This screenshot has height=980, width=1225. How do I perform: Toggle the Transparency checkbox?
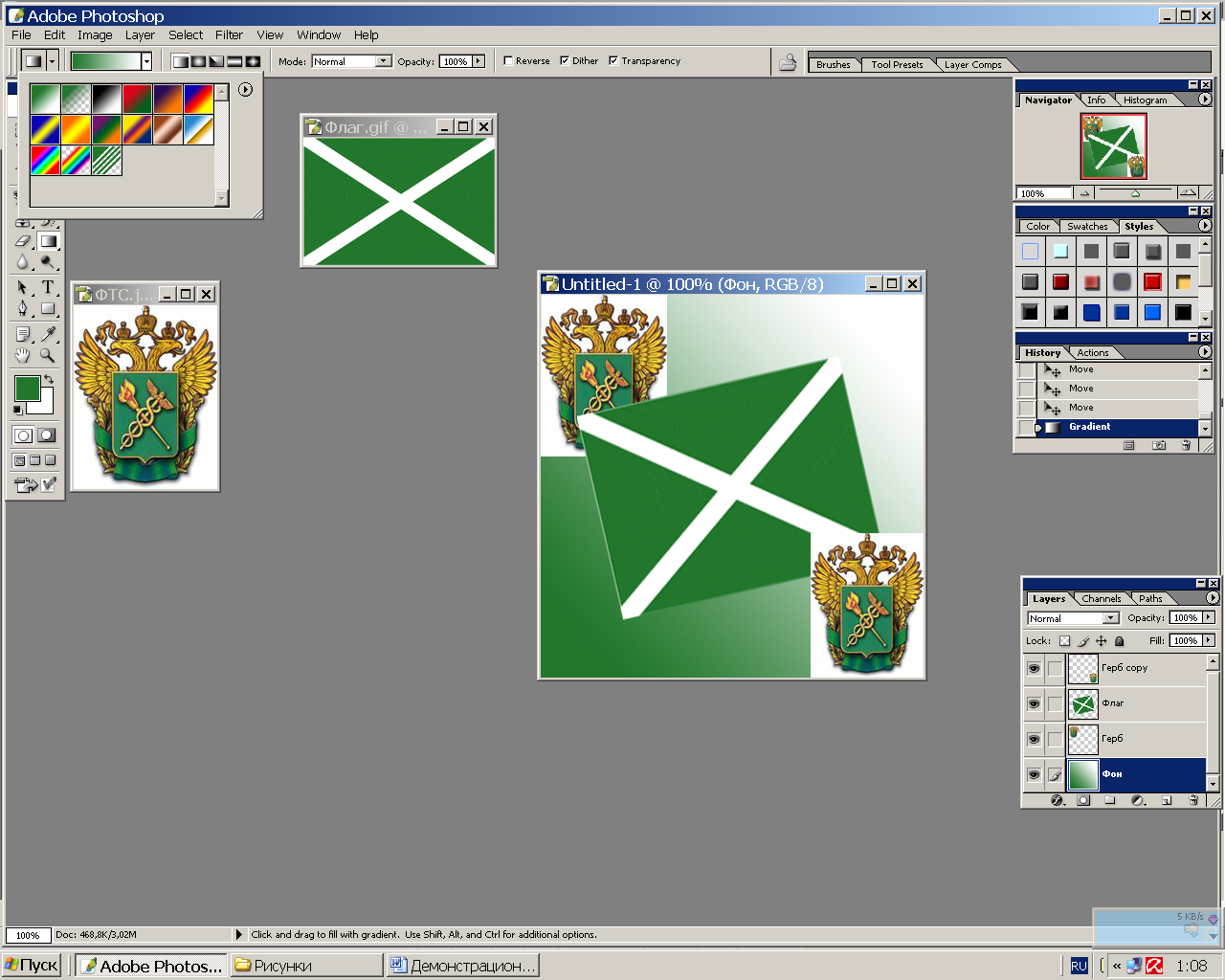pyautogui.click(x=613, y=60)
